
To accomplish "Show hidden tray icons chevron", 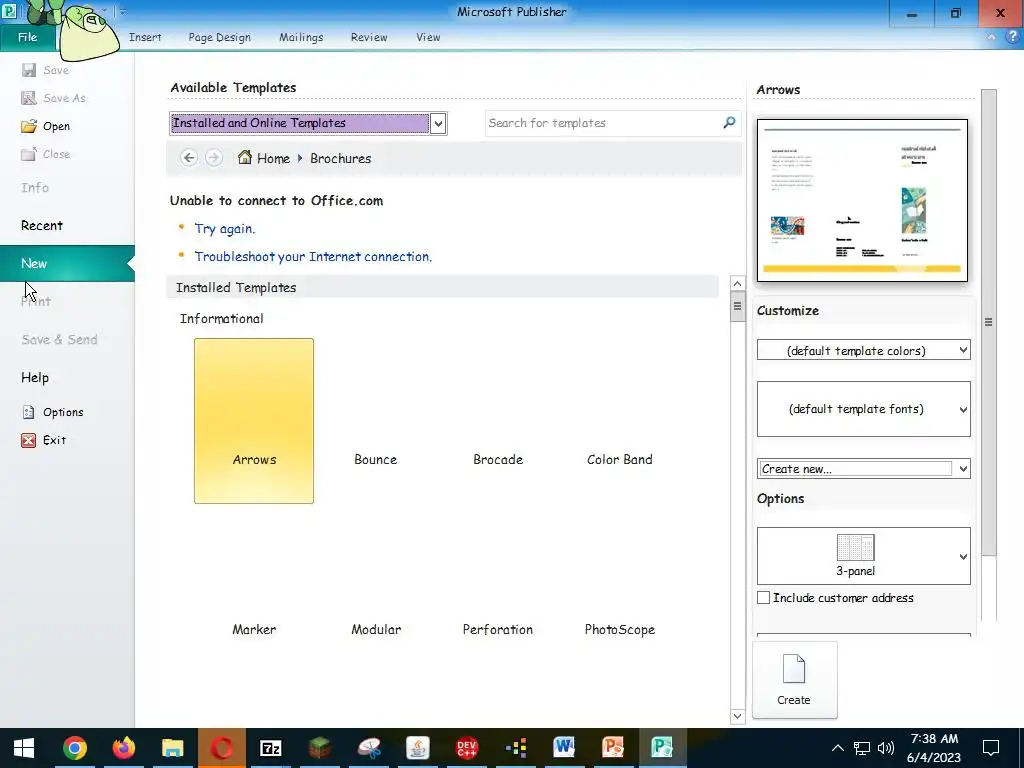I will pos(838,748).
